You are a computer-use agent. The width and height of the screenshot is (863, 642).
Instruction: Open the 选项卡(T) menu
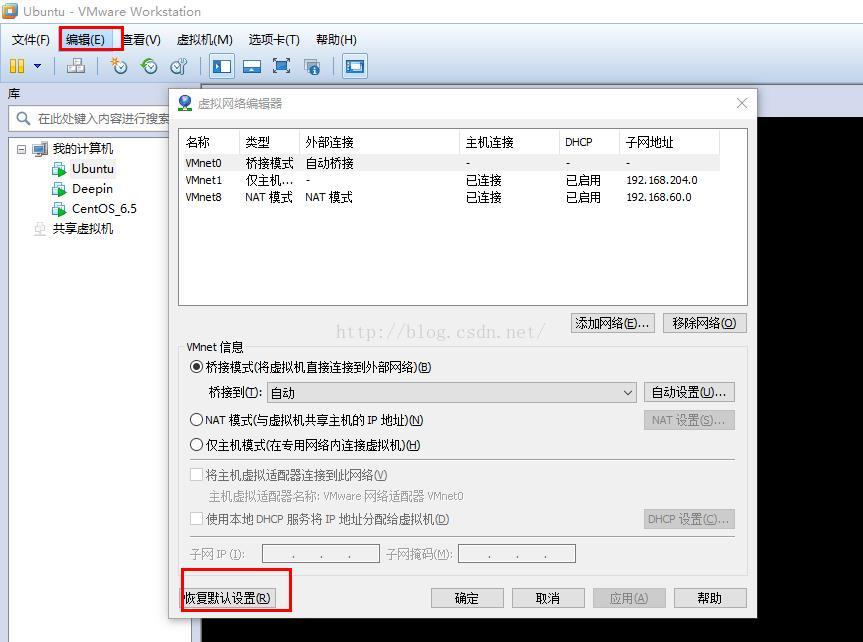coord(274,40)
